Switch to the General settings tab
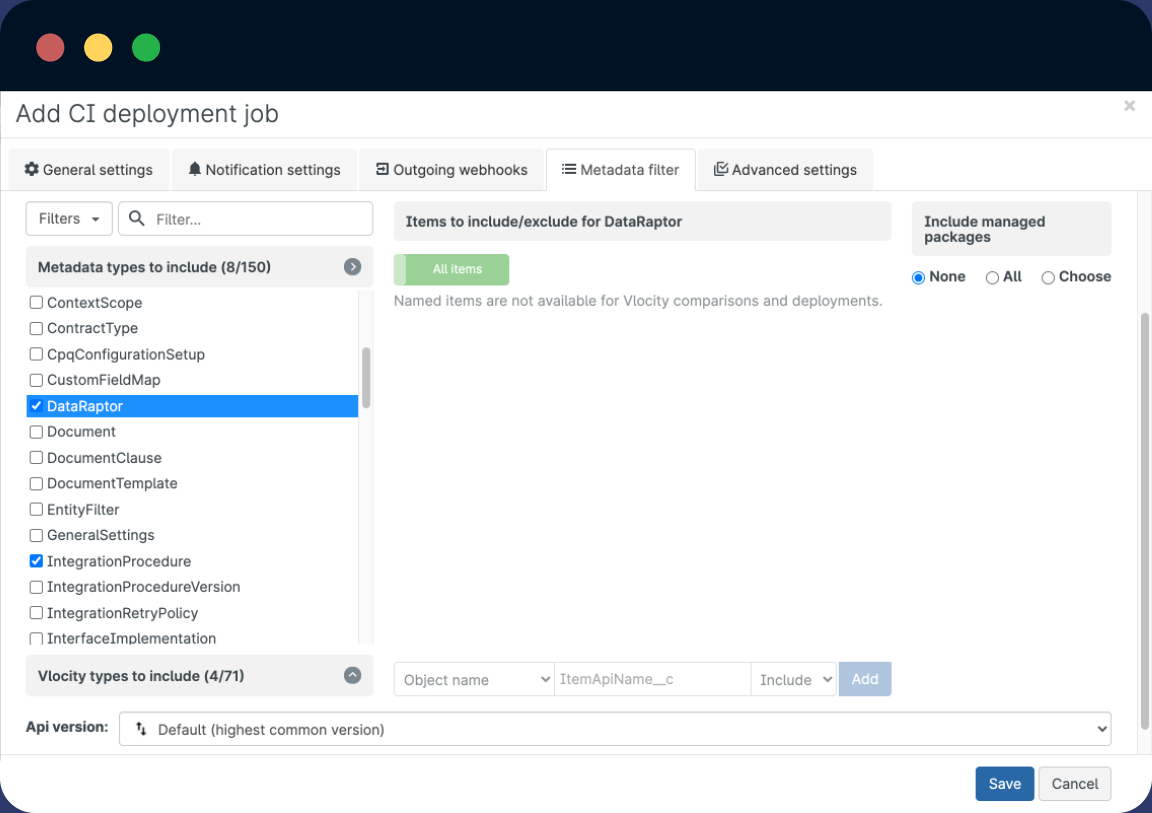The image size is (1152, 813). tap(88, 170)
